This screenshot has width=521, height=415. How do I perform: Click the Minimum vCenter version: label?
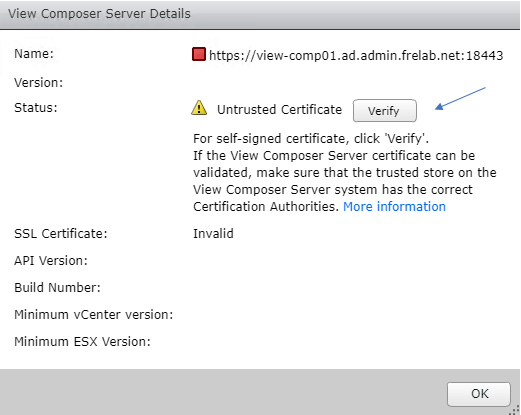pyautogui.click(x=94, y=315)
